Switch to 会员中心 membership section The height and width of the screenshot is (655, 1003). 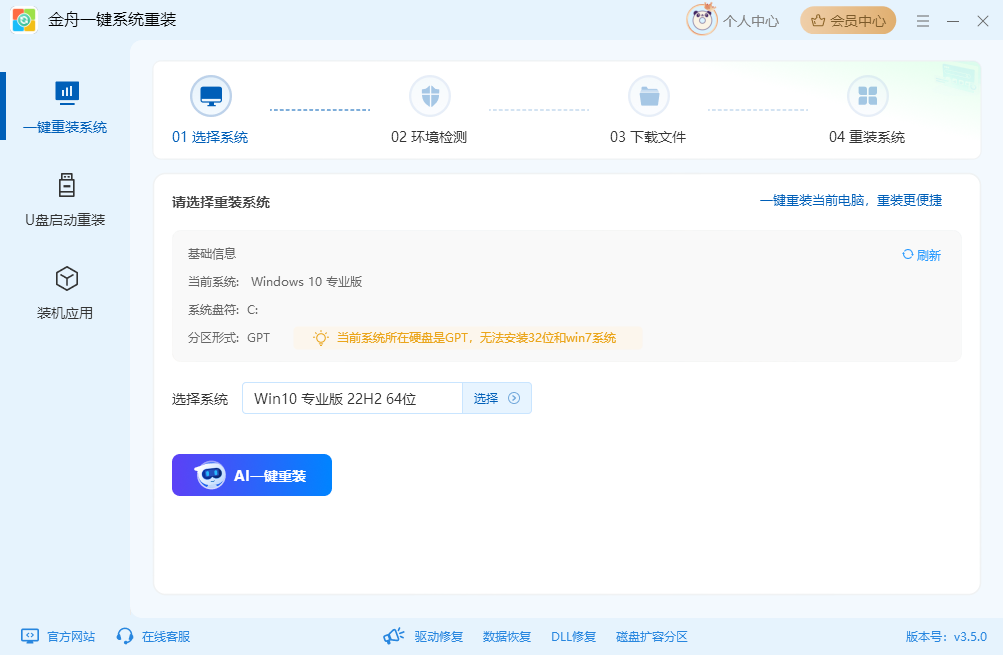(x=847, y=20)
